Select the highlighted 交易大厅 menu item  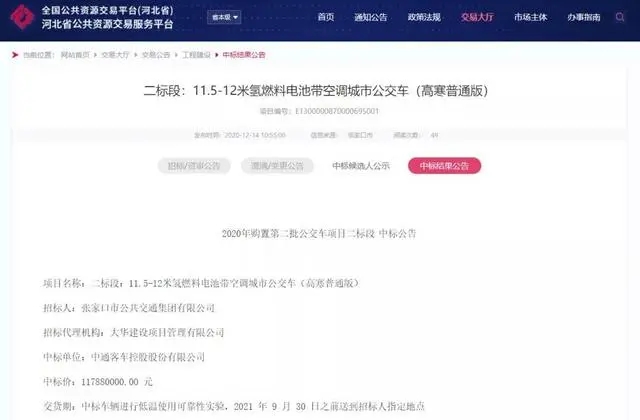pos(477,17)
